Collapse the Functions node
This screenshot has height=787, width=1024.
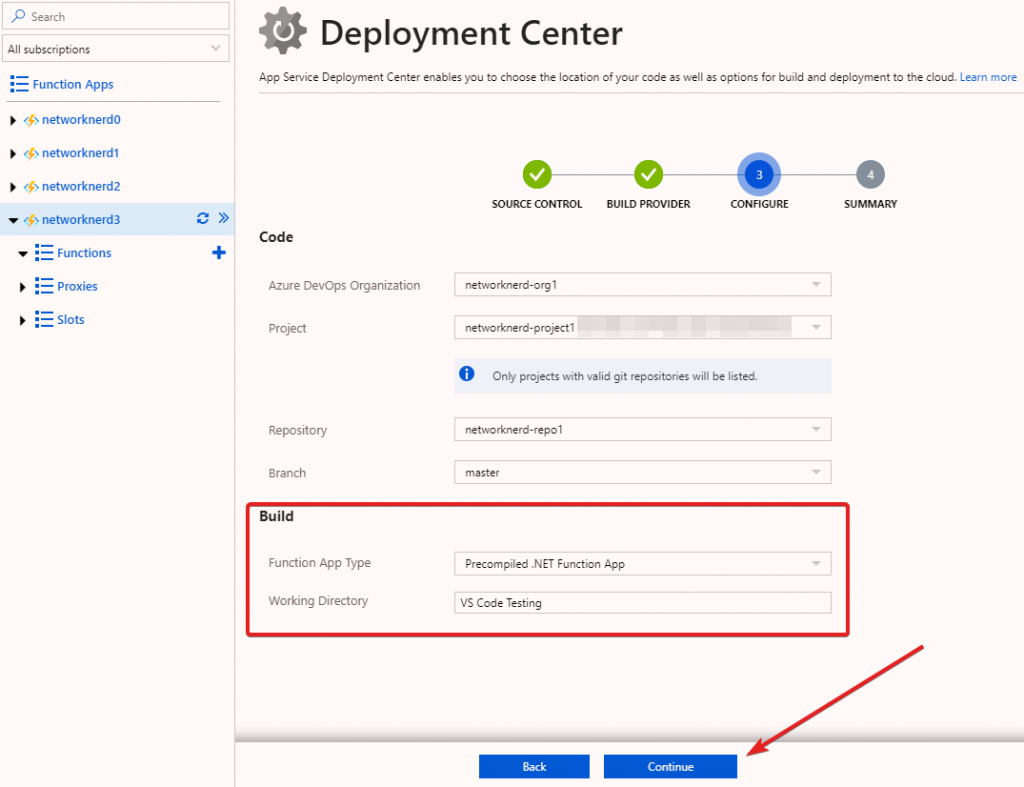coord(22,253)
